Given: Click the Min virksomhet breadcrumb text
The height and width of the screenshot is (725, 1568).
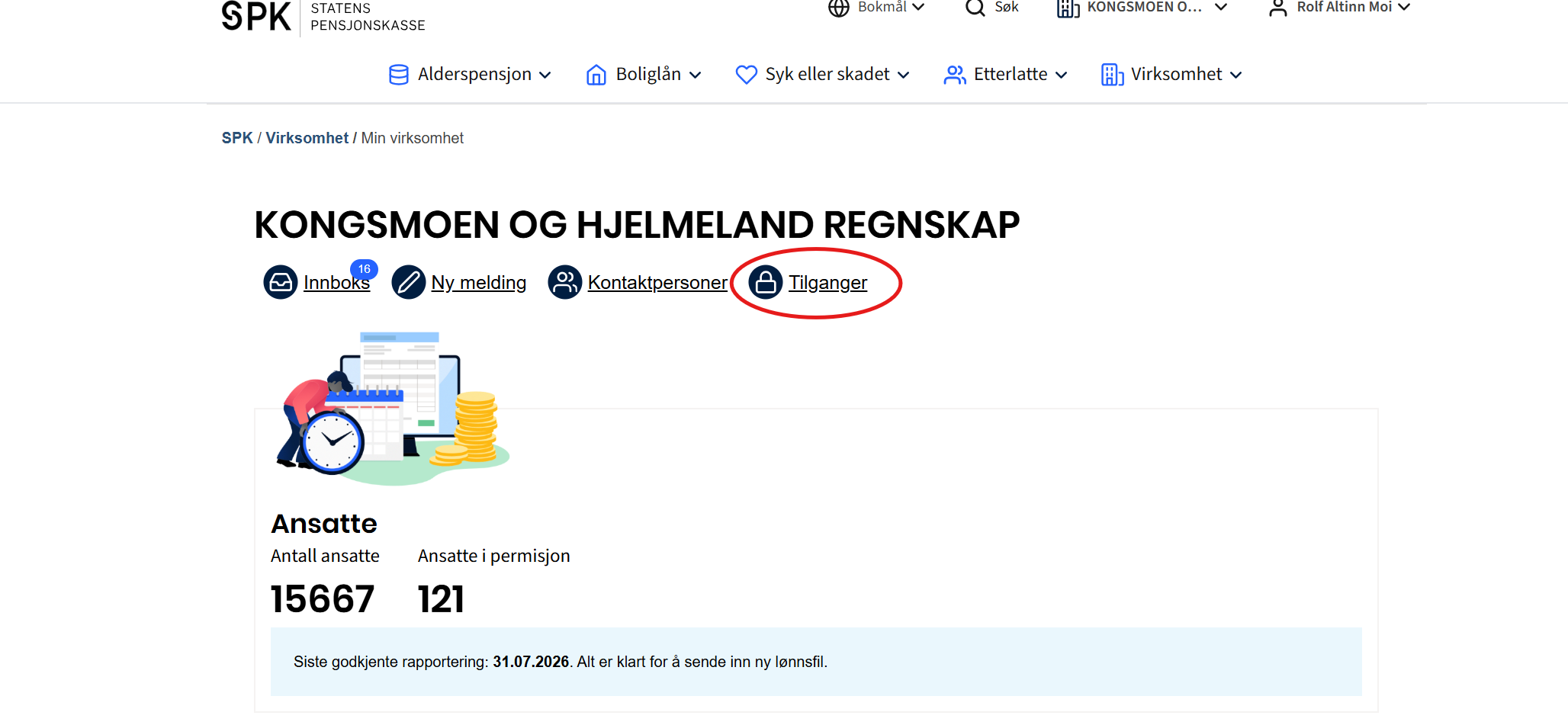Looking at the screenshot, I should pyautogui.click(x=412, y=138).
